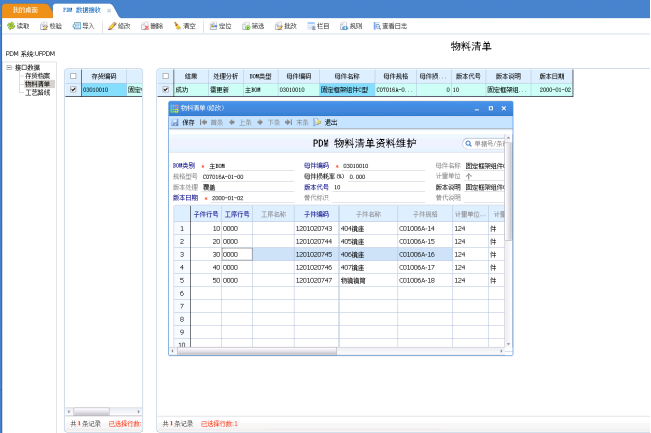Click the 版本代号 field with 10
Image resolution: width=651 pixels, height=433 pixels.
(x=378, y=188)
